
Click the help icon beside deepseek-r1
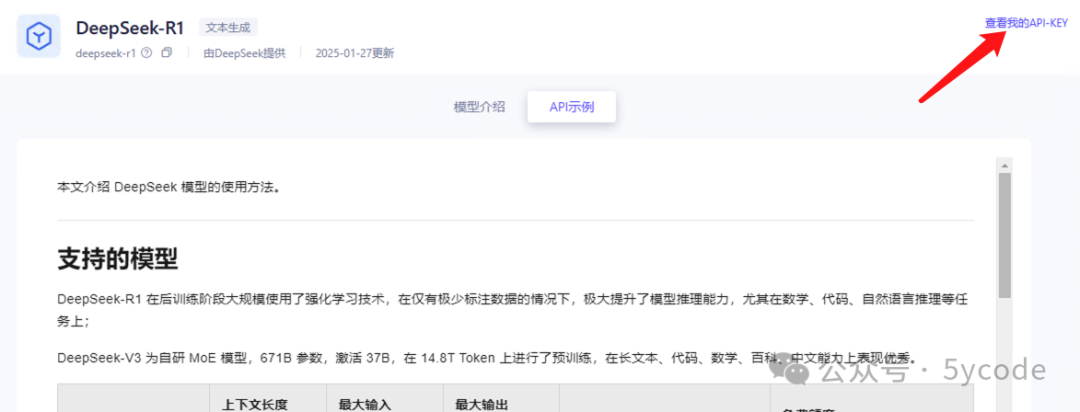(146, 53)
